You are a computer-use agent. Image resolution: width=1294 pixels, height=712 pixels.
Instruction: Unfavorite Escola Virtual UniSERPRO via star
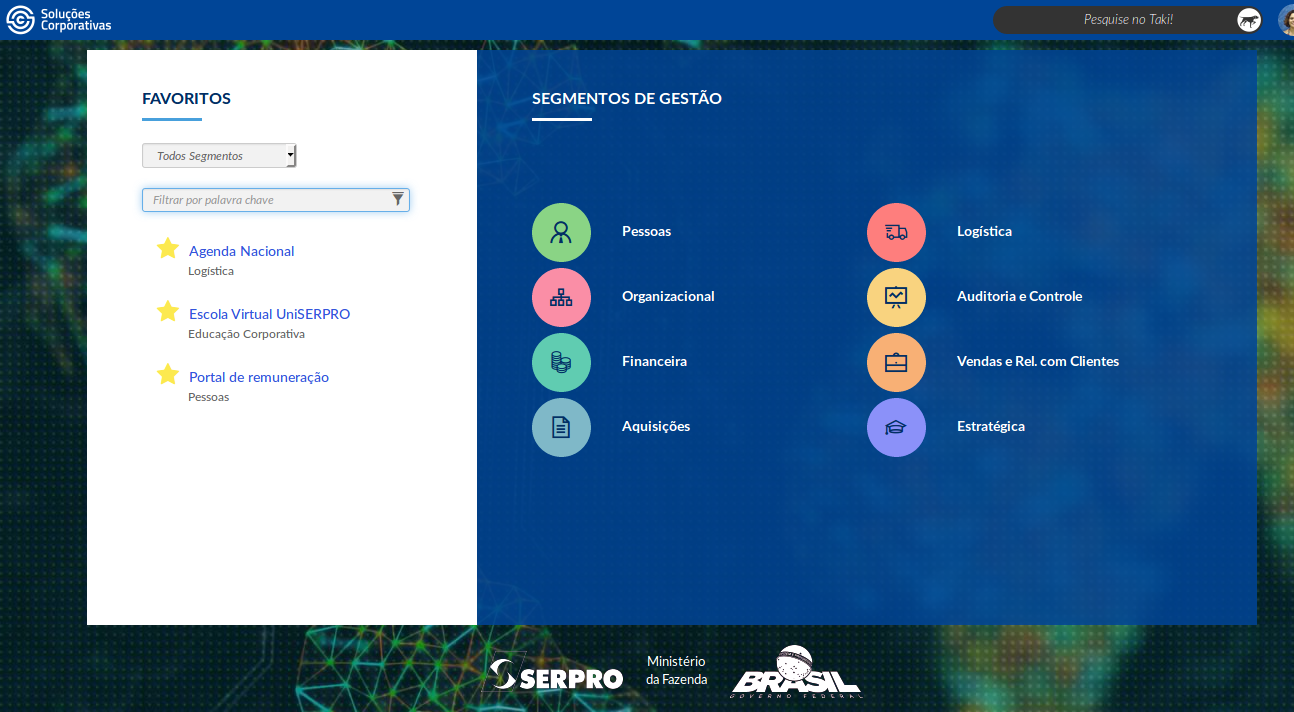(x=168, y=312)
